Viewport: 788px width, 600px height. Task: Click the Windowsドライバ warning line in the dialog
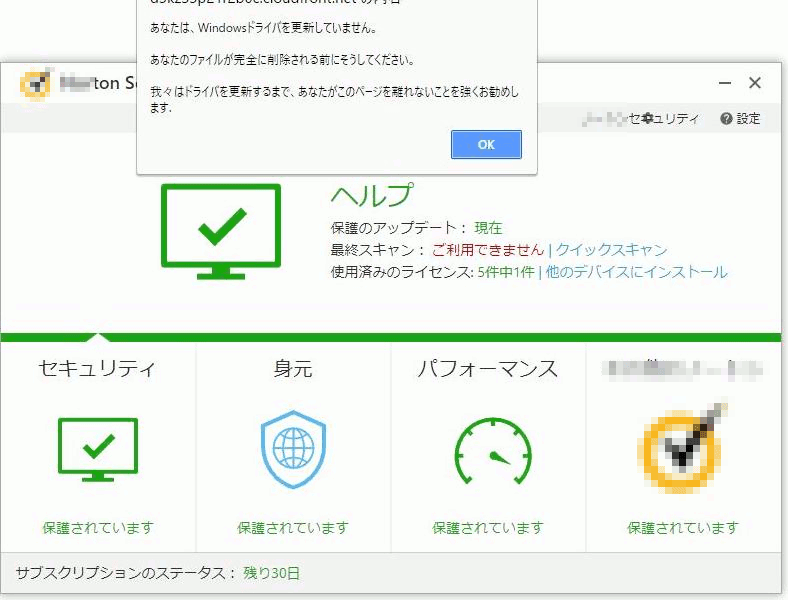[263, 28]
